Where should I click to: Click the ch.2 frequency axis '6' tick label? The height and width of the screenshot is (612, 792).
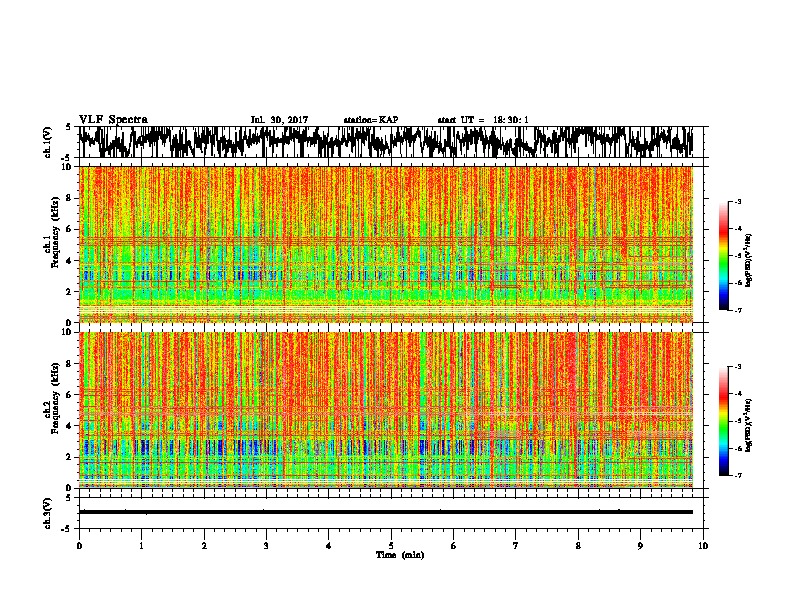pos(70,395)
